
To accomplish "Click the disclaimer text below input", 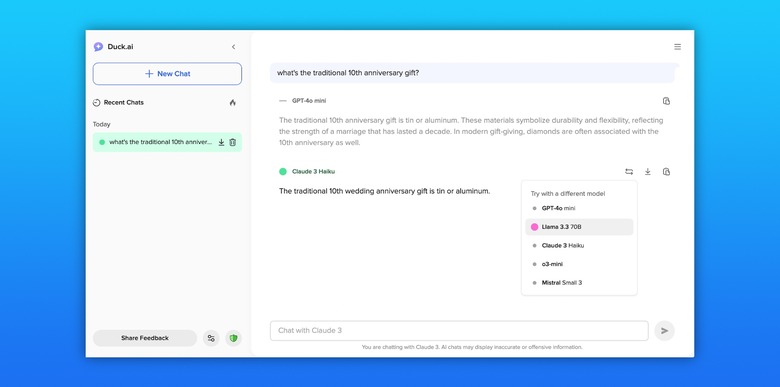I will (x=472, y=347).
